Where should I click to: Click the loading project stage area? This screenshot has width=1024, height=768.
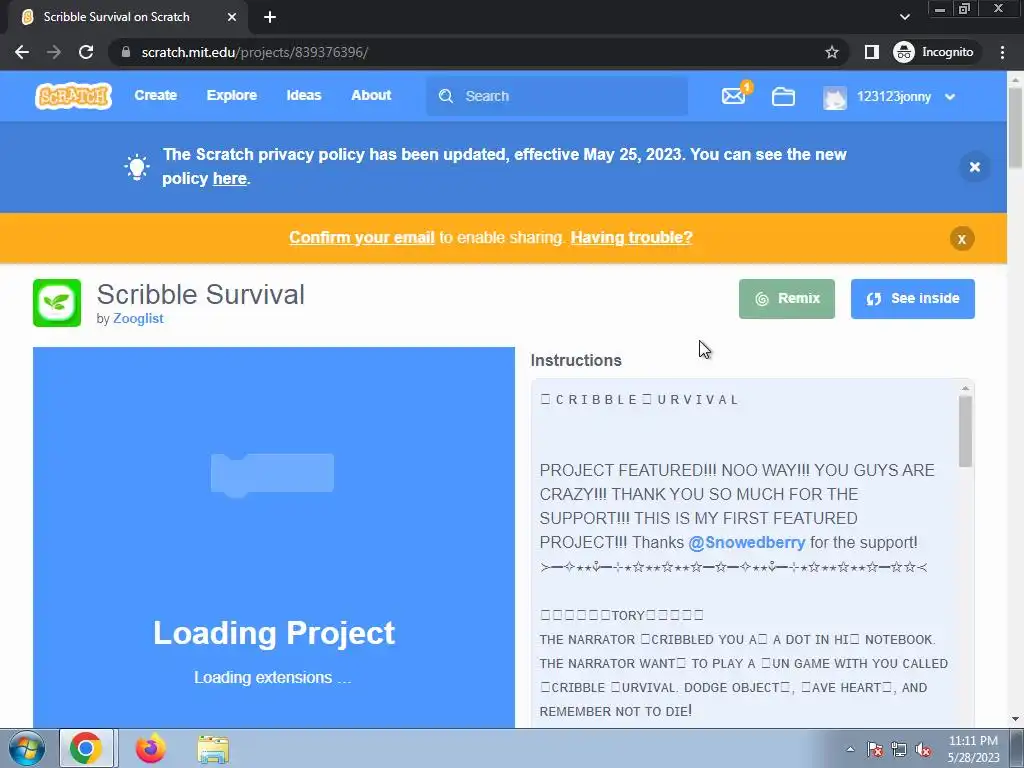tap(274, 537)
